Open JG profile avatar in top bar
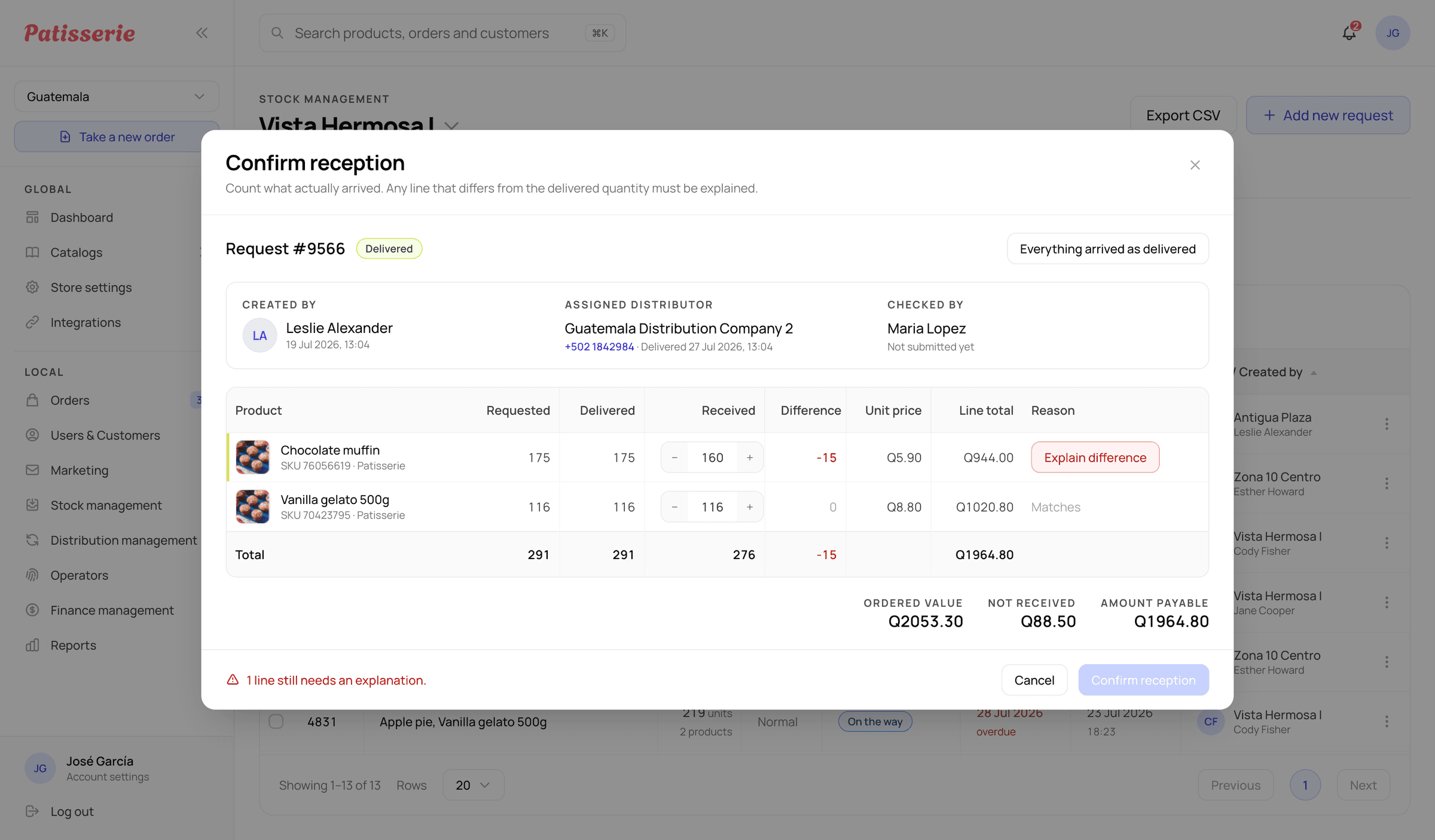The image size is (1435, 840). [x=1393, y=33]
